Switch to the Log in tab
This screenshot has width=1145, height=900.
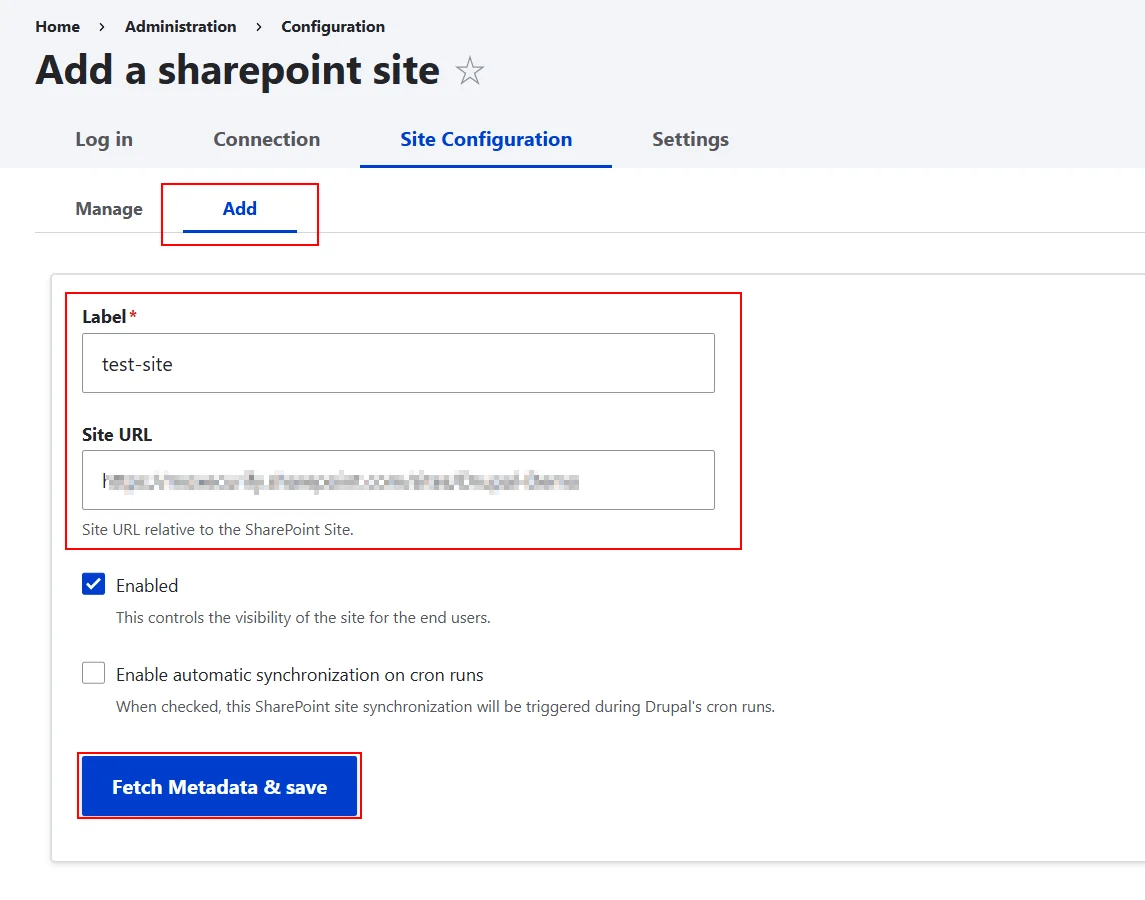pos(103,140)
